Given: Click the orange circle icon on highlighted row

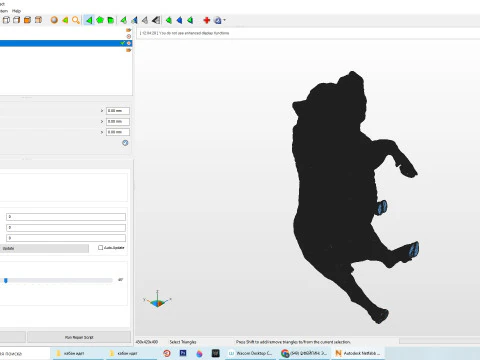Looking at the screenshot, I should 129,43.
